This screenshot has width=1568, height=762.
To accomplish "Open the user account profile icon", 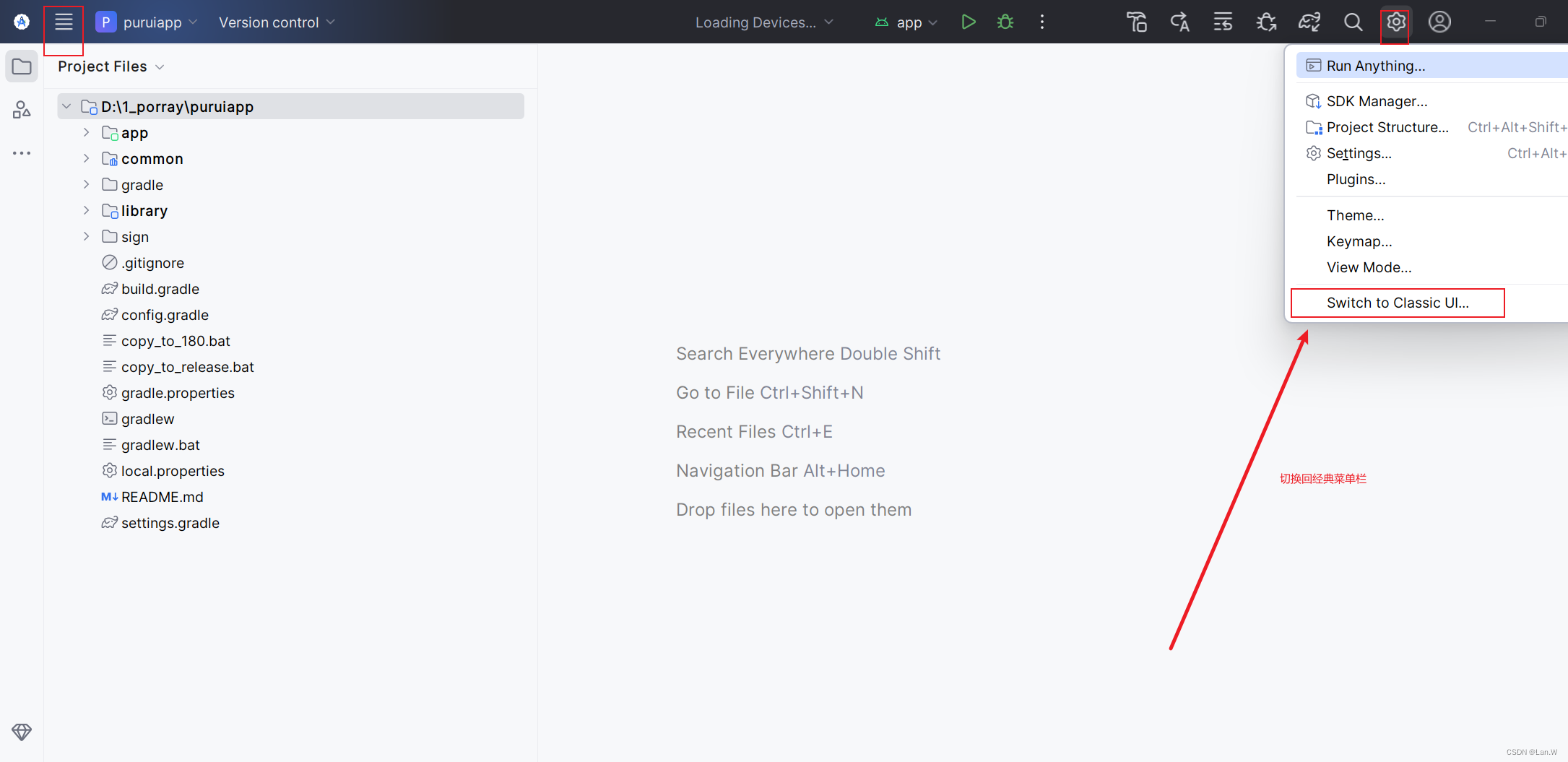I will pyautogui.click(x=1439, y=22).
